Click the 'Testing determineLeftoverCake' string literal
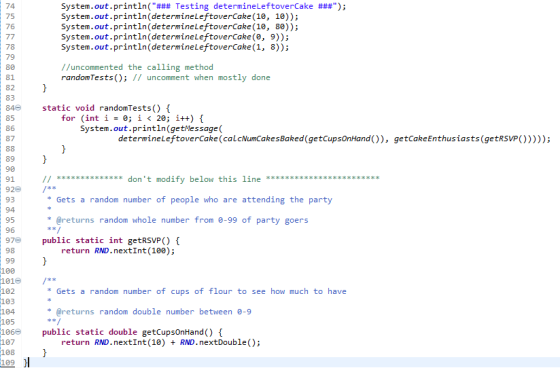 (x=244, y=6)
